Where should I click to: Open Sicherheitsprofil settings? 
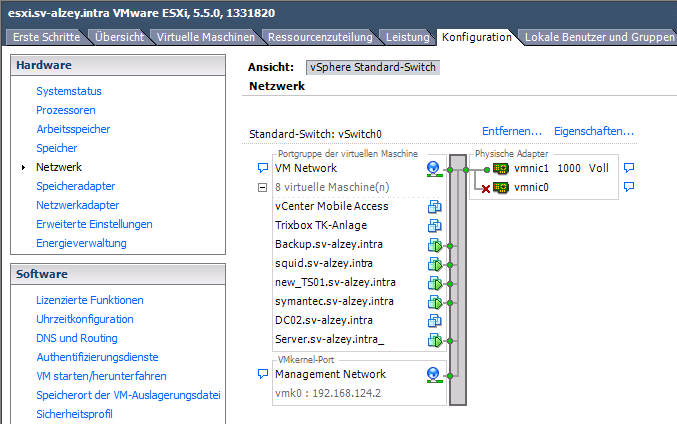click(x=74, y=414)
